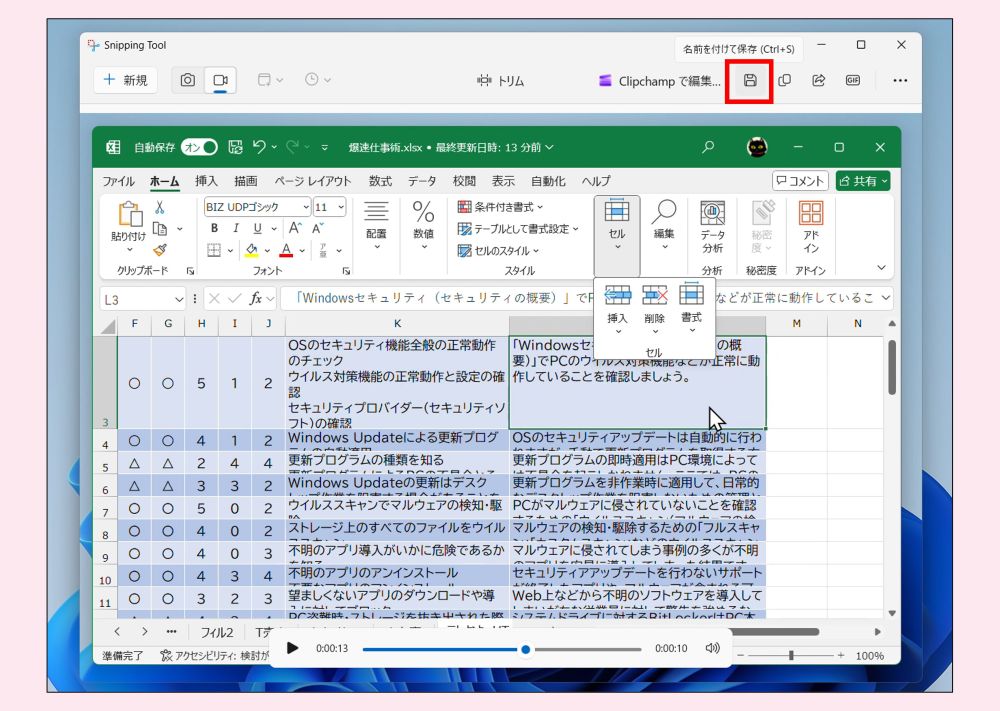Switch to camera snip mode
The width and height of the screenshot is (1000, 711).
click(x=187, y=80)
